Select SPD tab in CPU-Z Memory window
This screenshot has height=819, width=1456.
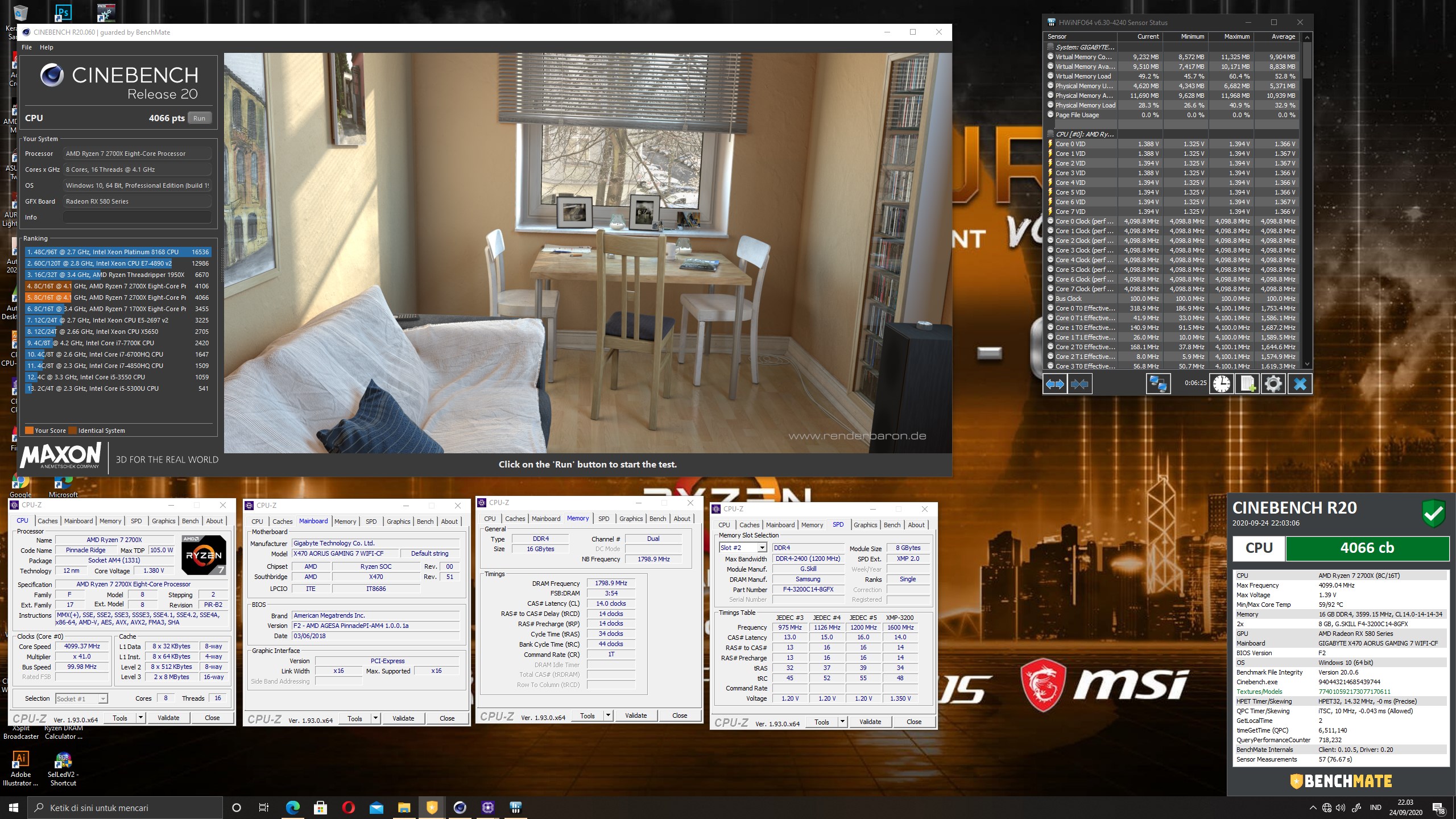coord(603,518)
